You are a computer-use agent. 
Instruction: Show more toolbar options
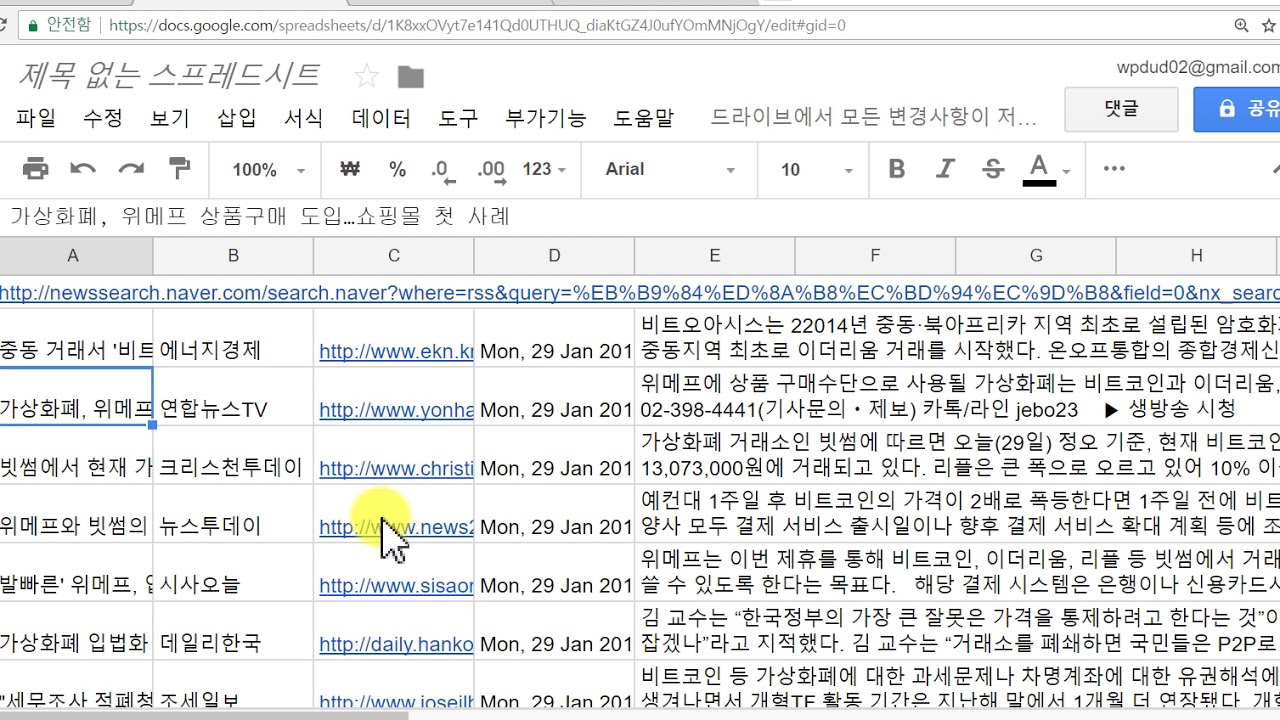click(1114, 169)
